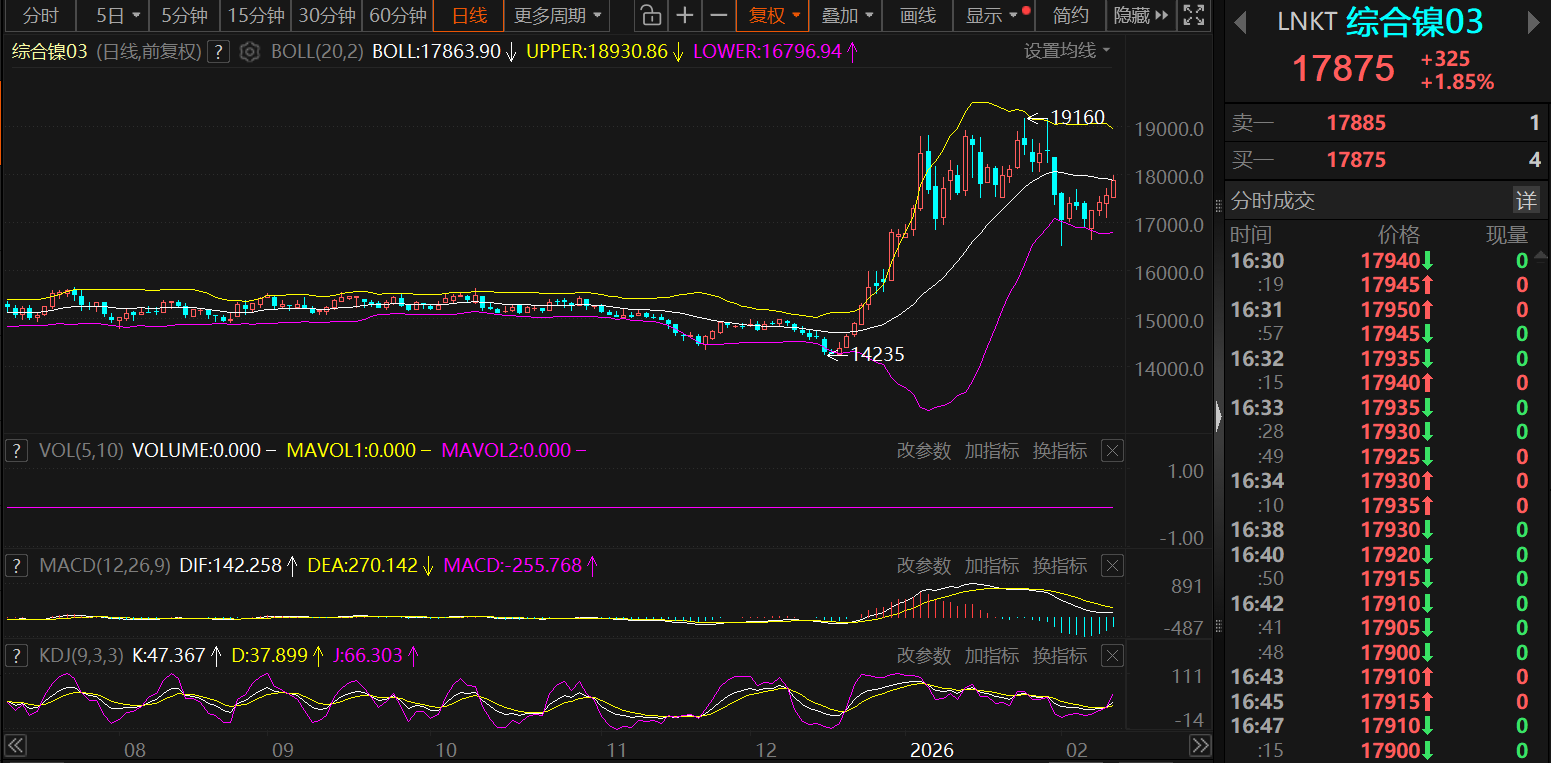This screenshot has width=1551, height=763.
Task: Select the 分时 tab
Action: coord(41,16)
